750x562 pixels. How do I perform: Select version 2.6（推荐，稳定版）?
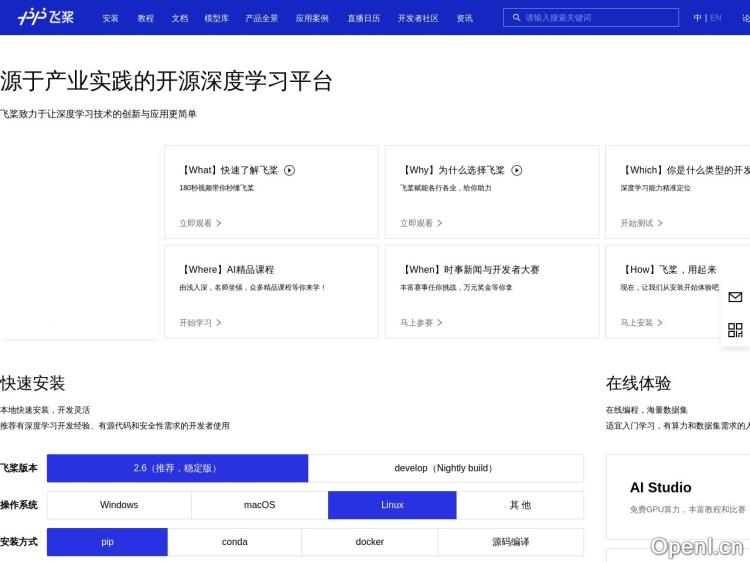click(x=177, y=468)
